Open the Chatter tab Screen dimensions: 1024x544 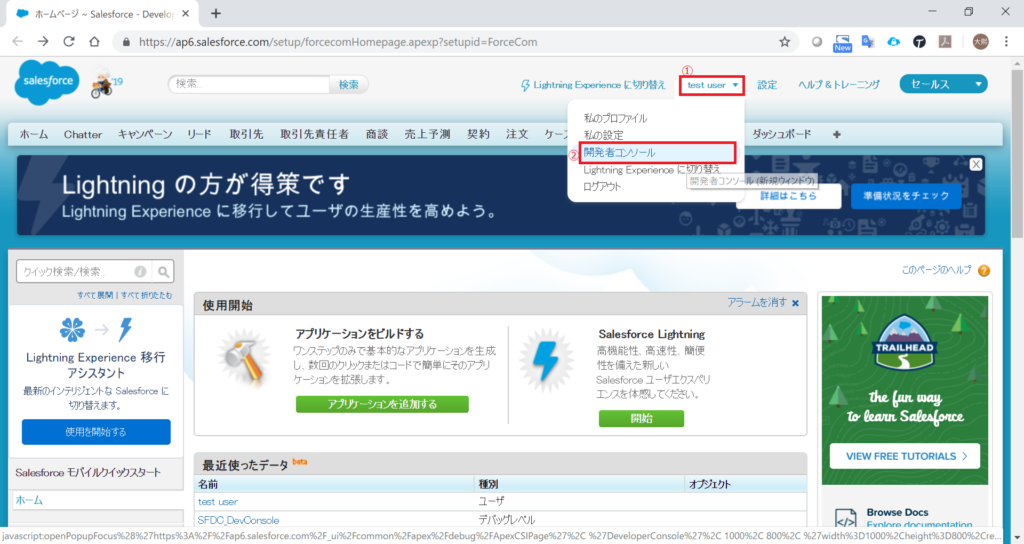pyautogui.click(x=83, y=134)
